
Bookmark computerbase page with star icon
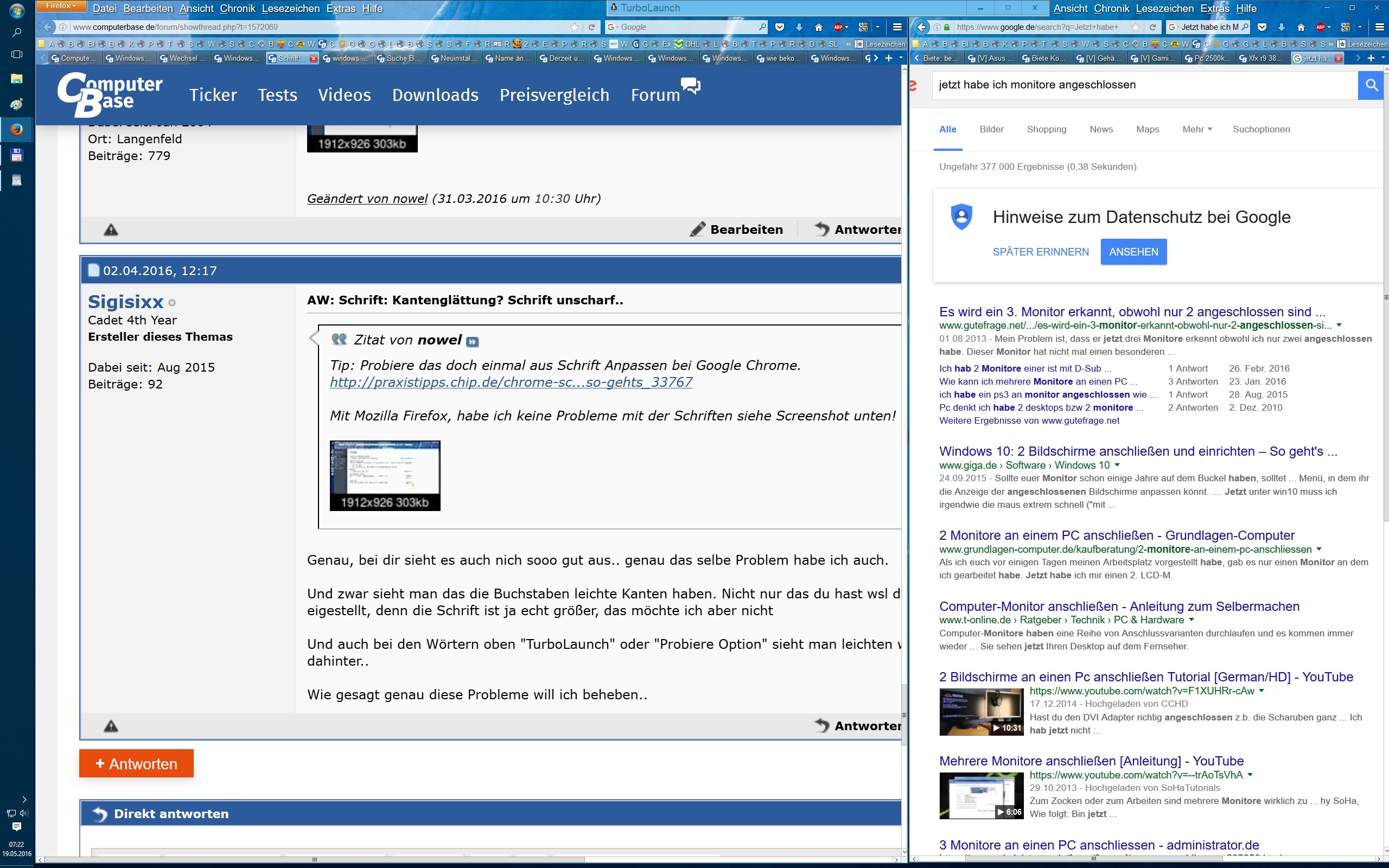(575, 27)
